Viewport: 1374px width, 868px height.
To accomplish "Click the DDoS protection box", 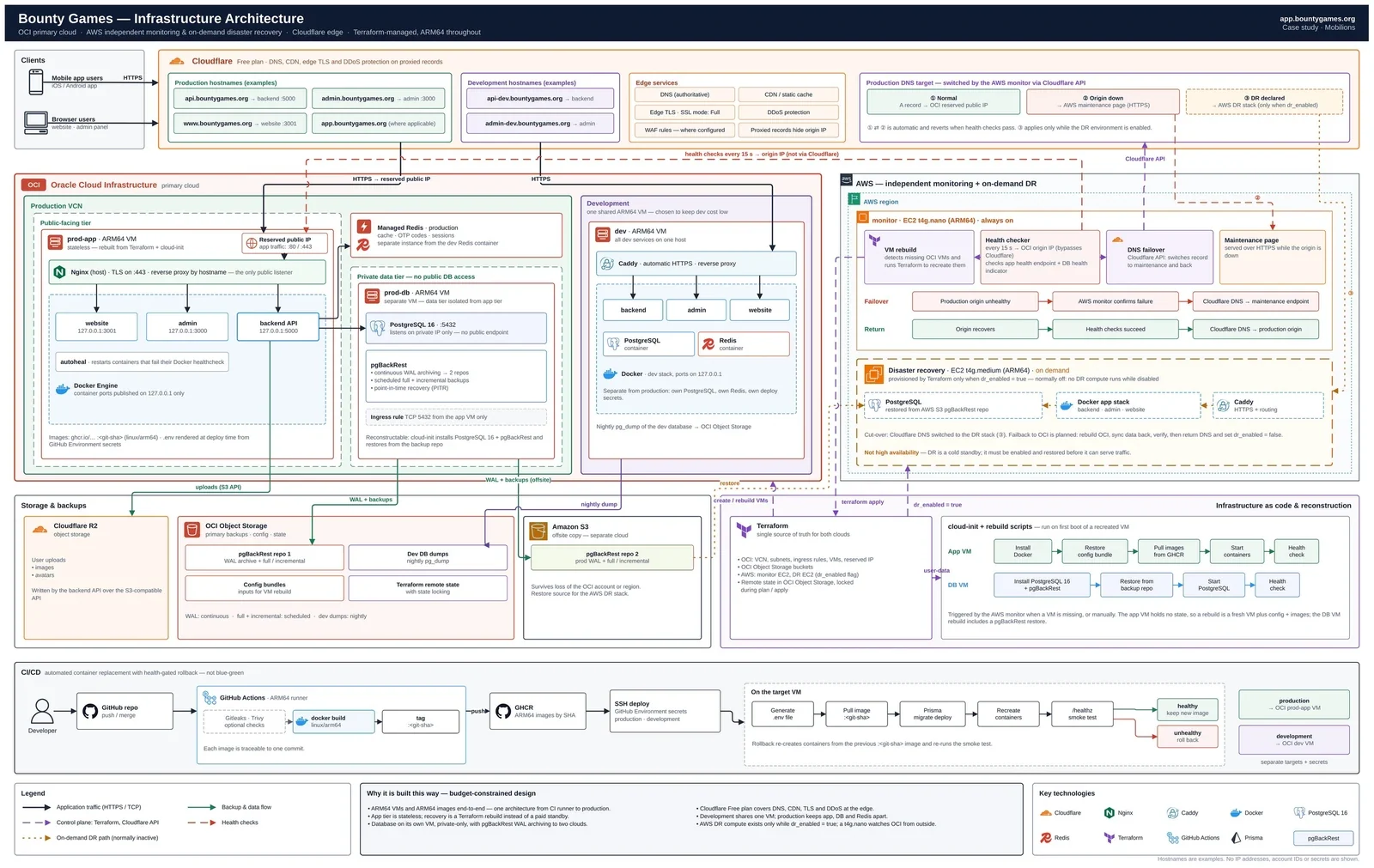I will pyautogui.click(x=788, y=112).
